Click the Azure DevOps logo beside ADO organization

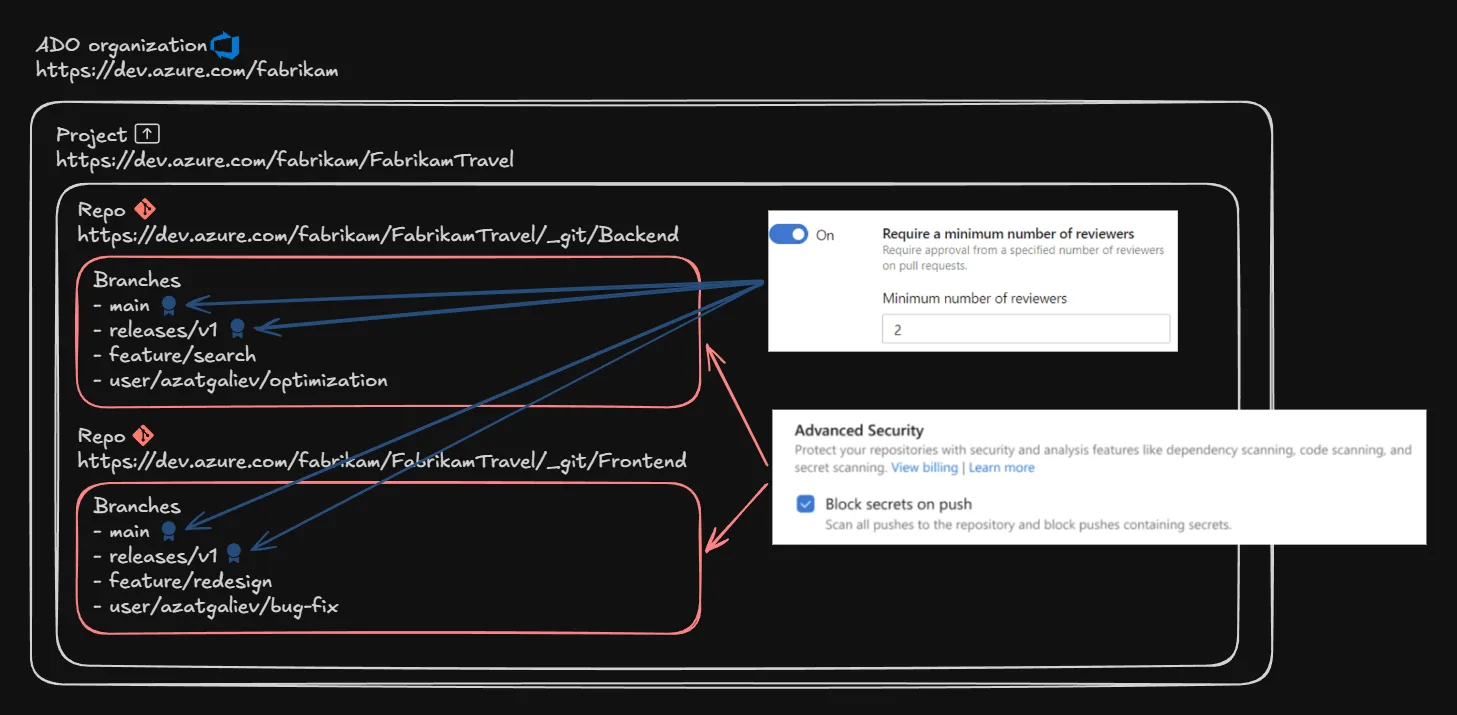[225, 45]
